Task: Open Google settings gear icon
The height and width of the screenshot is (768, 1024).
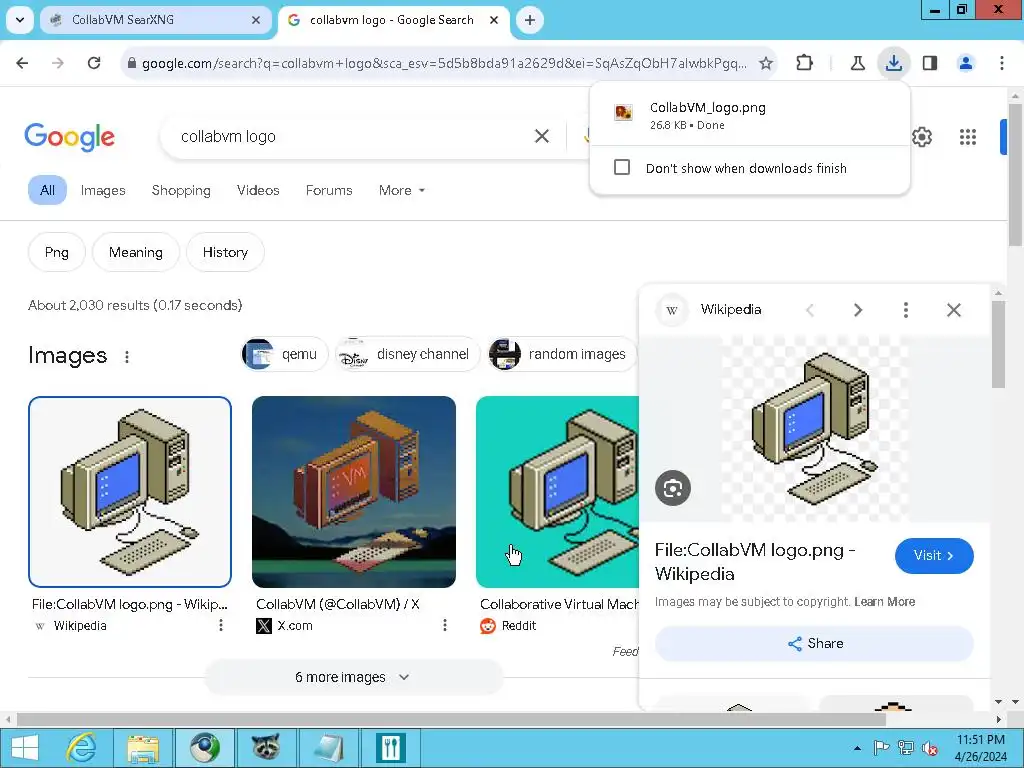Action: tap(921, 137)
